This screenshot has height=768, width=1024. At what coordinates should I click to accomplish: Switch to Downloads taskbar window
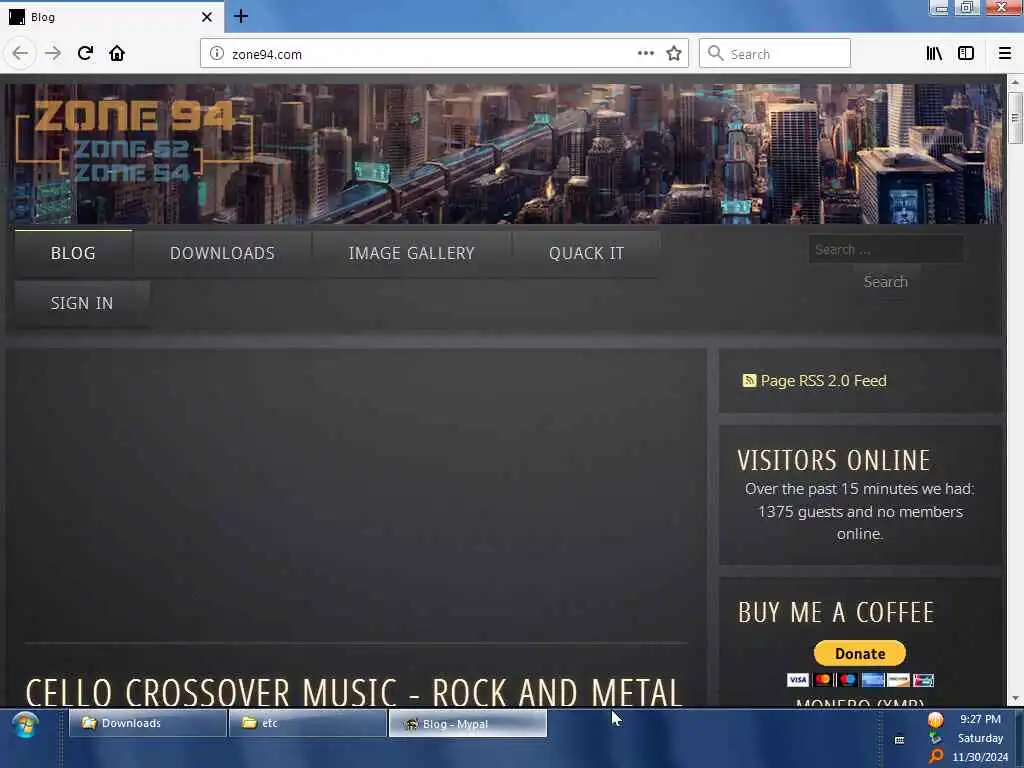(148, 724)
